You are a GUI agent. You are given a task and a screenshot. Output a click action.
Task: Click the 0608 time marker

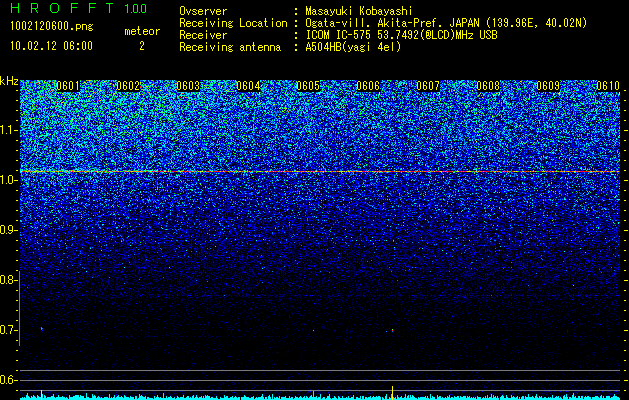point(488,86)
